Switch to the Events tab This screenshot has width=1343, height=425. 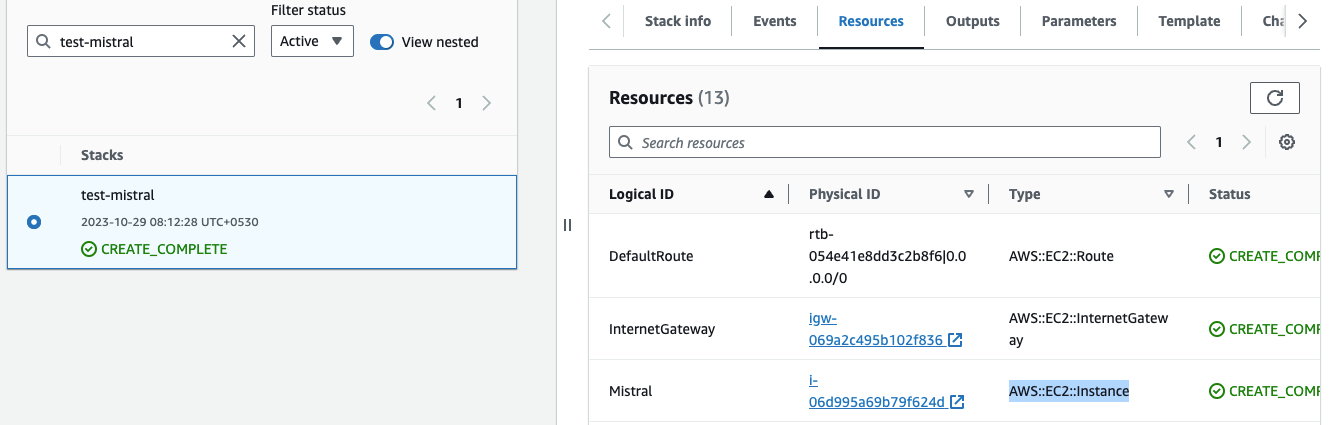tap(775, 21)
